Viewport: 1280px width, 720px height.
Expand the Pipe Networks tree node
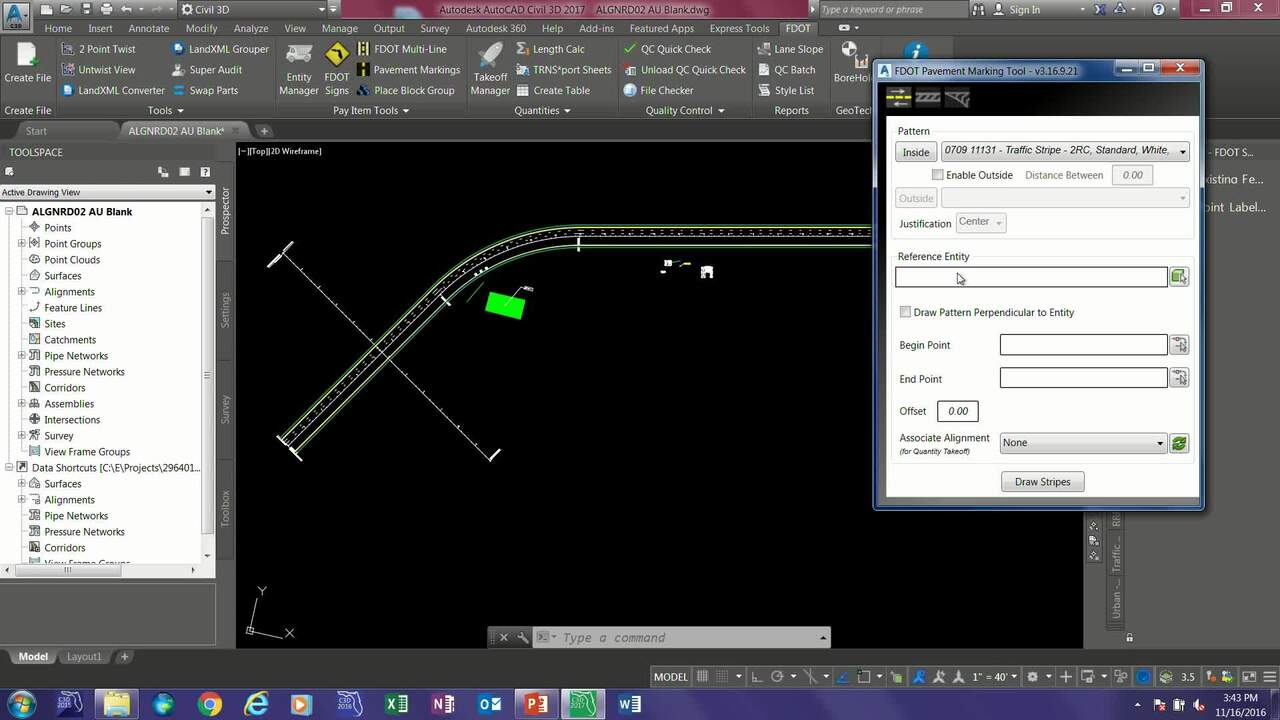click(21, 356)
